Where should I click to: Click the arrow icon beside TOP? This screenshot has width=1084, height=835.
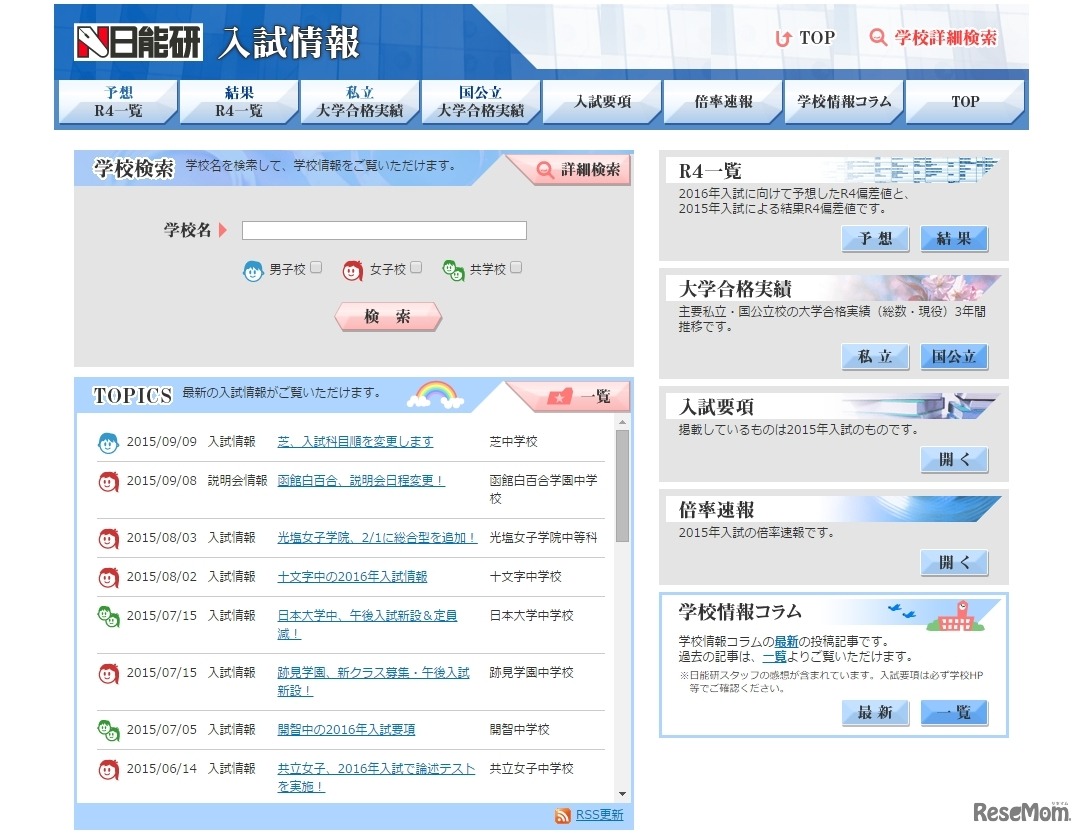pos(784,37)
